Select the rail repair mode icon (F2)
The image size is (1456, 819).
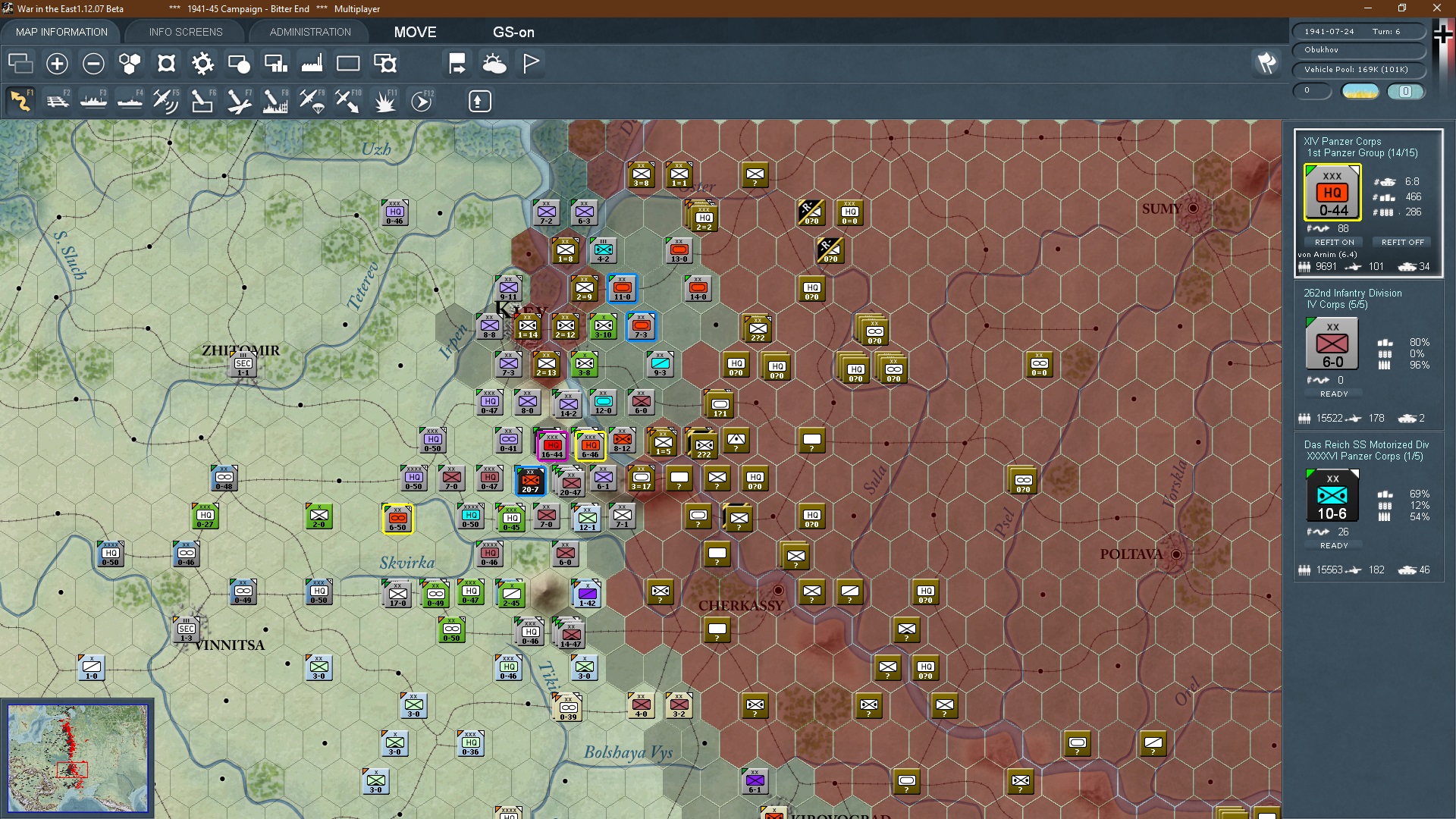[58, 101]
